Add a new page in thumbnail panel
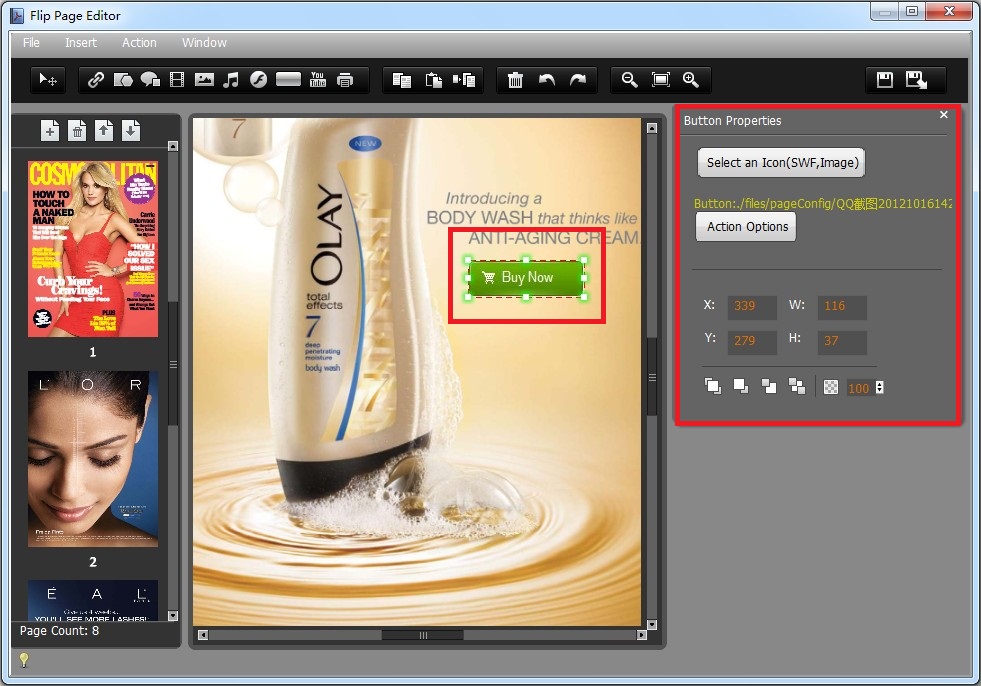 tap(50, 131)
